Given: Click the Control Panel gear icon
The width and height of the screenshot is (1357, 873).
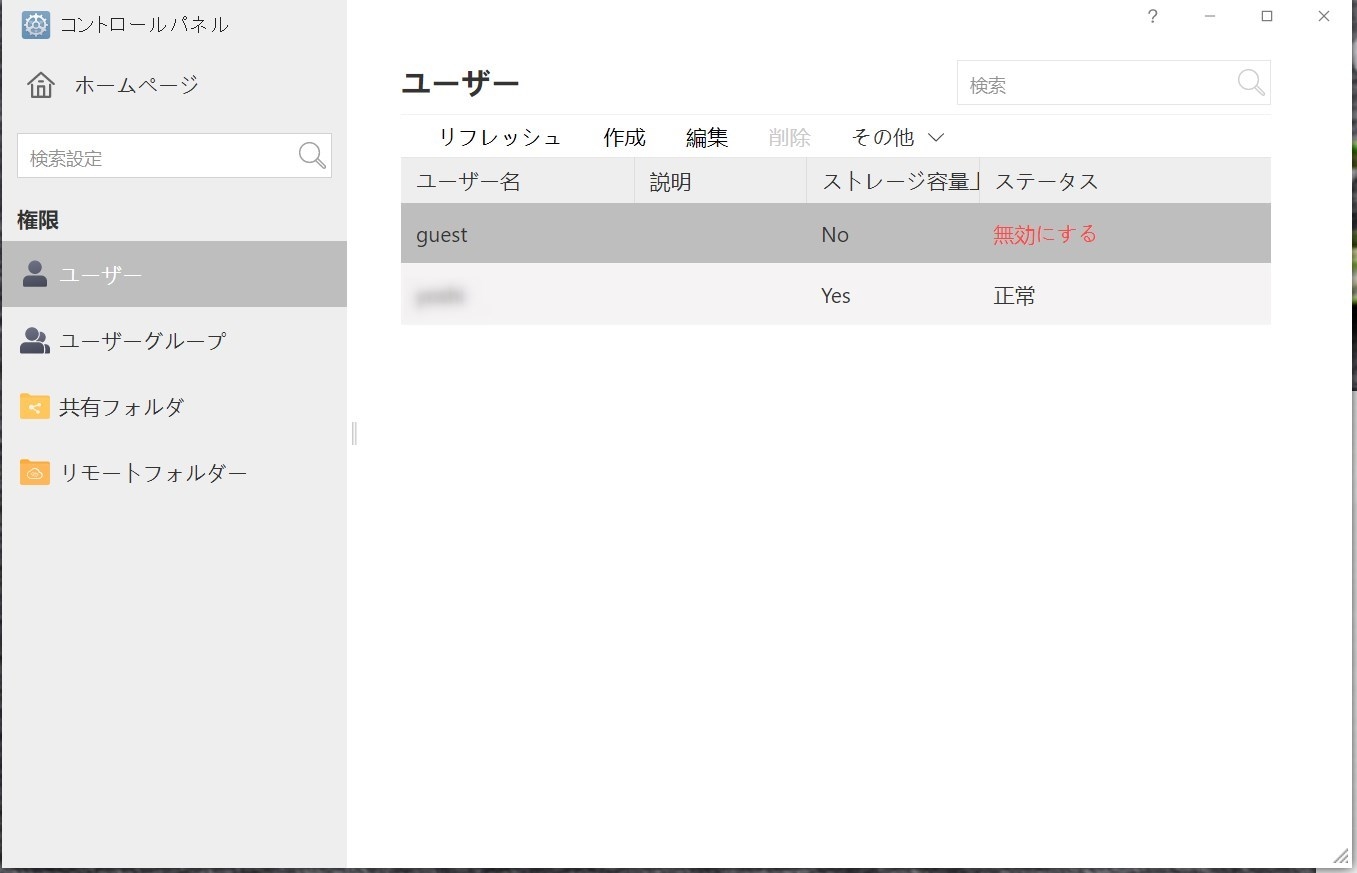Looking at the screenshot, I should (36, 25).
